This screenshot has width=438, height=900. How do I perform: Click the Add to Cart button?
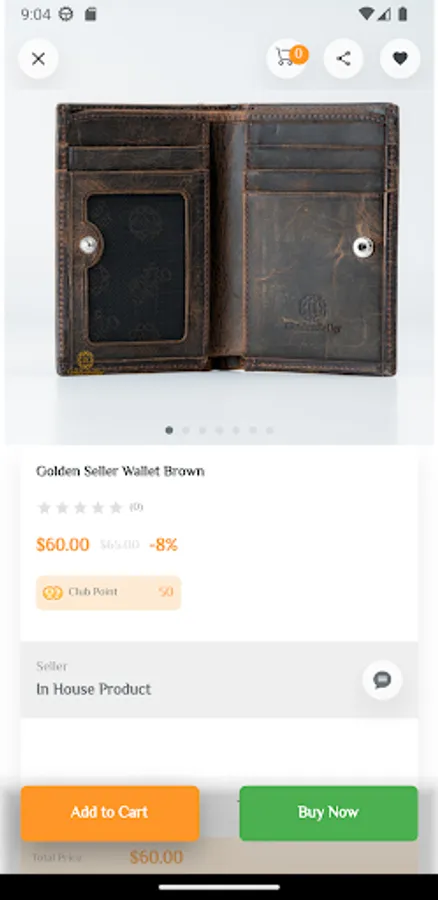(x=110, y=813)
